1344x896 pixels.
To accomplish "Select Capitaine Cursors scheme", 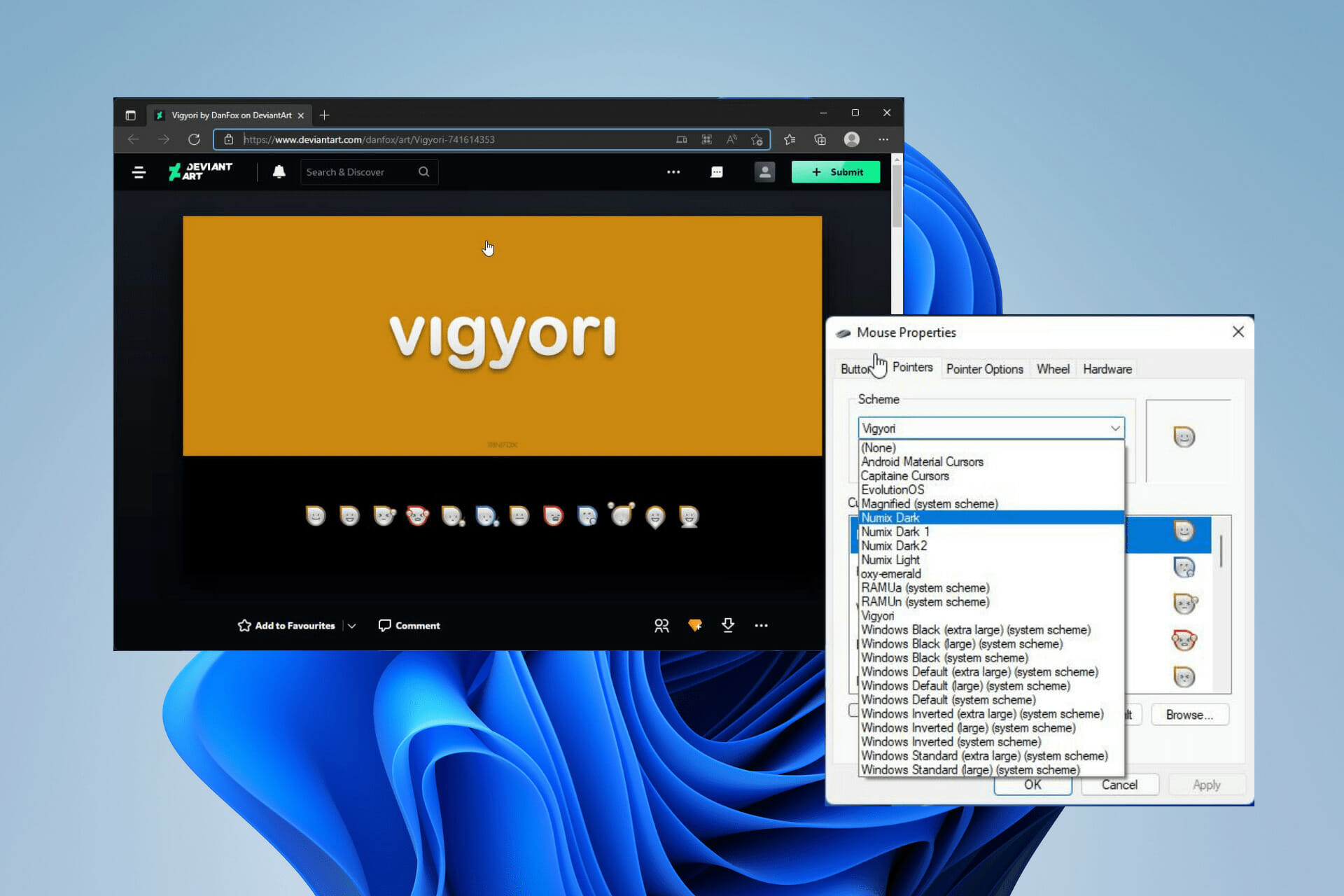I will pyautogui.click(x=991, y=476).
